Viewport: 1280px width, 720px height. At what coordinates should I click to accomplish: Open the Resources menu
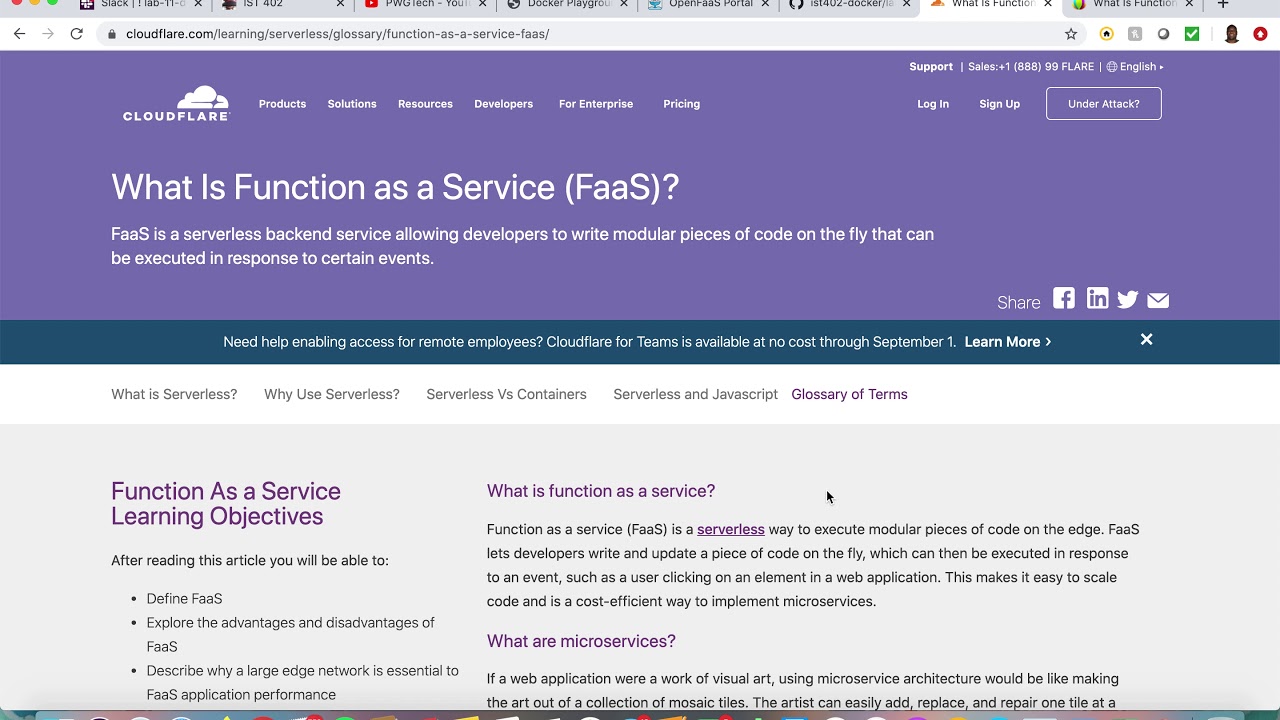click(425, 104)
